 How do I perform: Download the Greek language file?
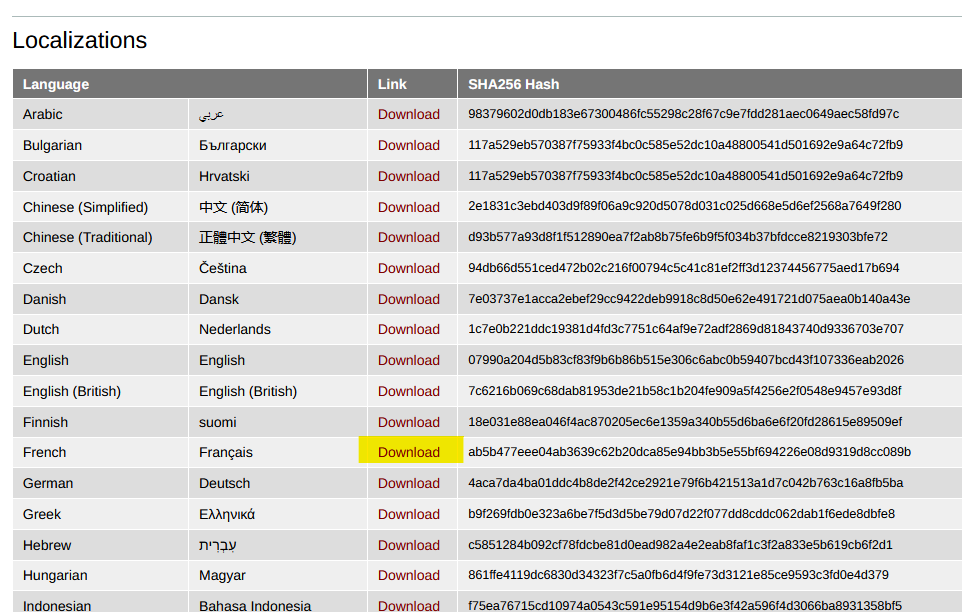click(x=408, y=514)
